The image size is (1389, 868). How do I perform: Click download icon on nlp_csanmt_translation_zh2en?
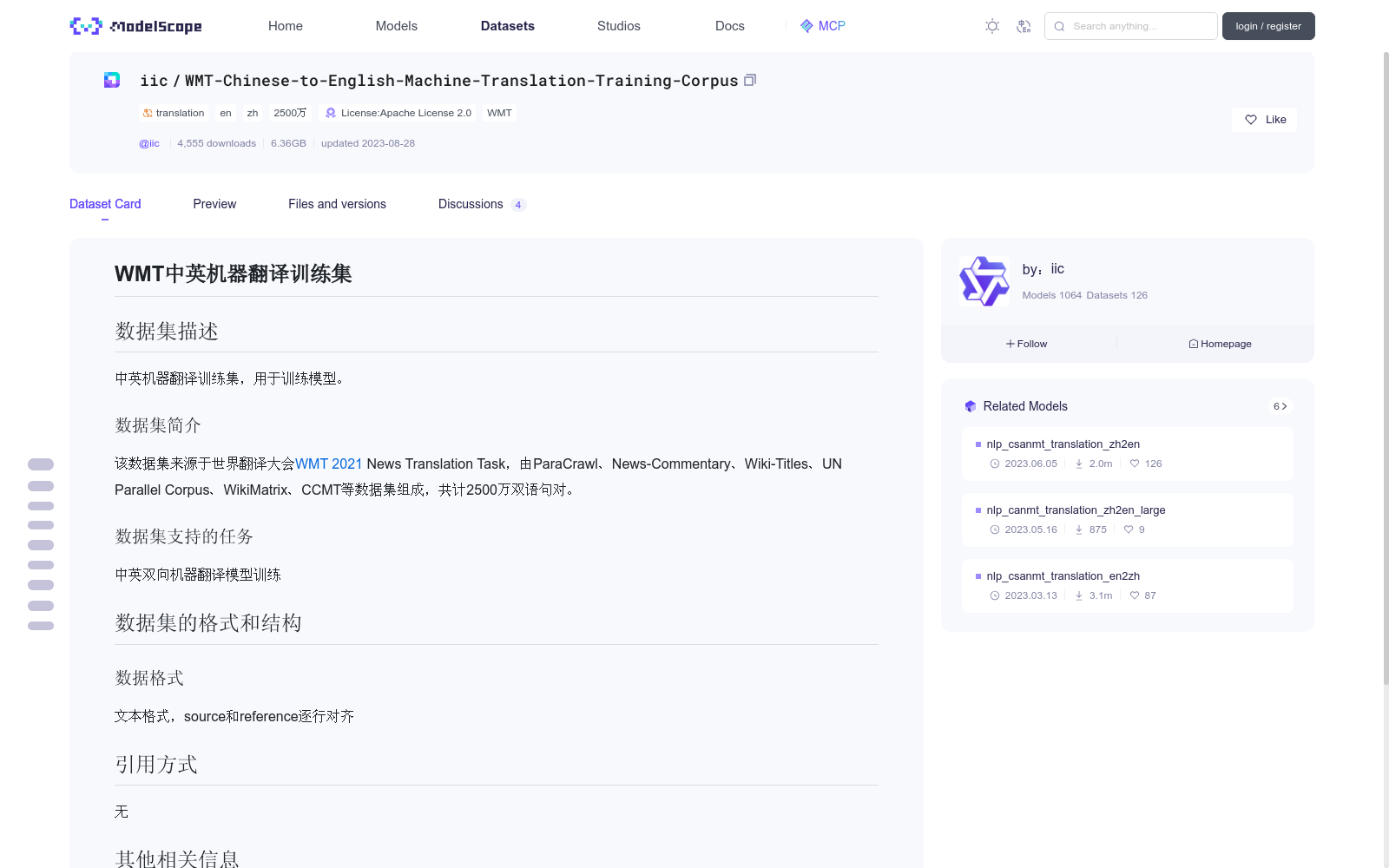pyautogui.click(x=1079, y=464)
